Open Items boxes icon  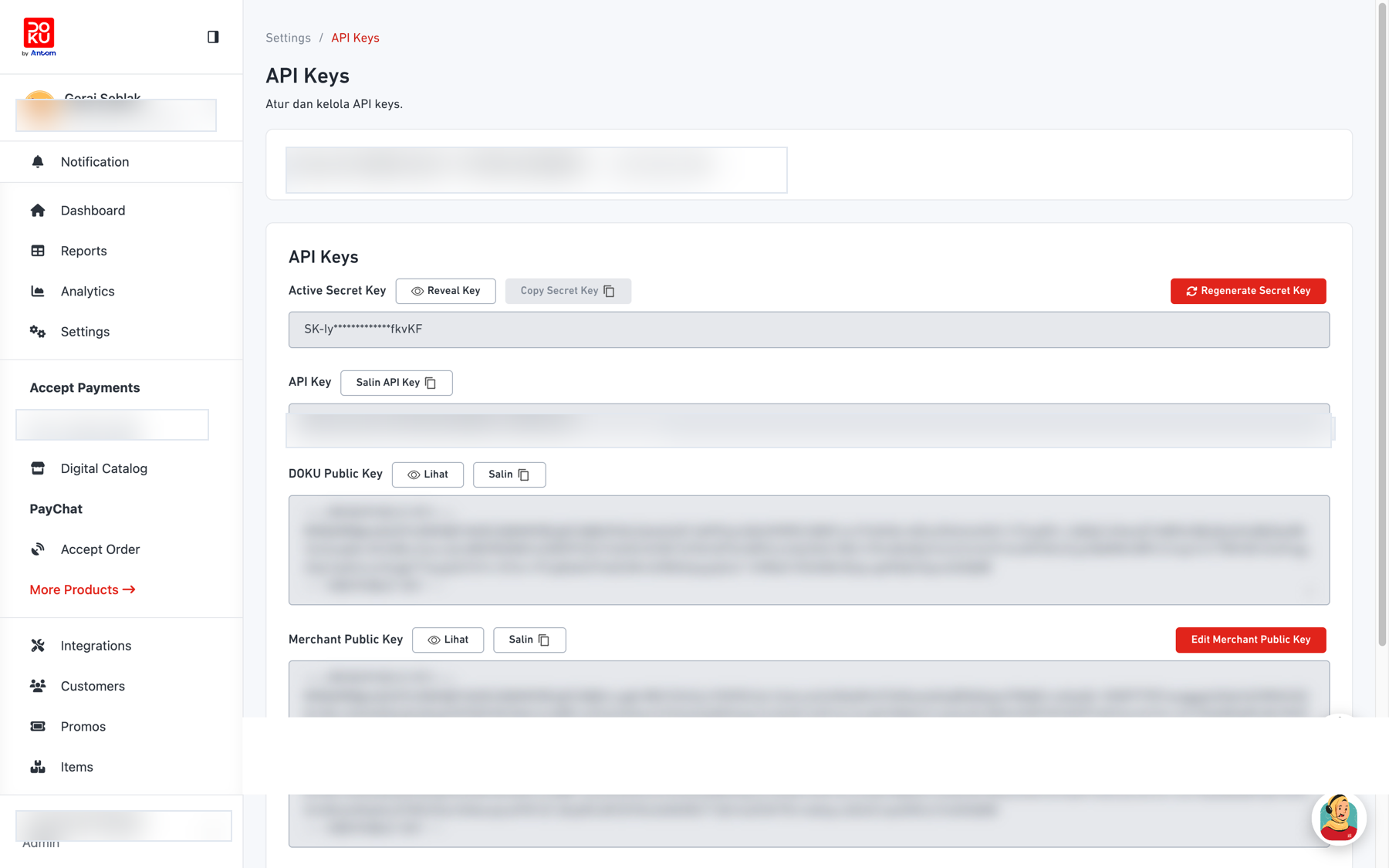[x=38, y=767]
